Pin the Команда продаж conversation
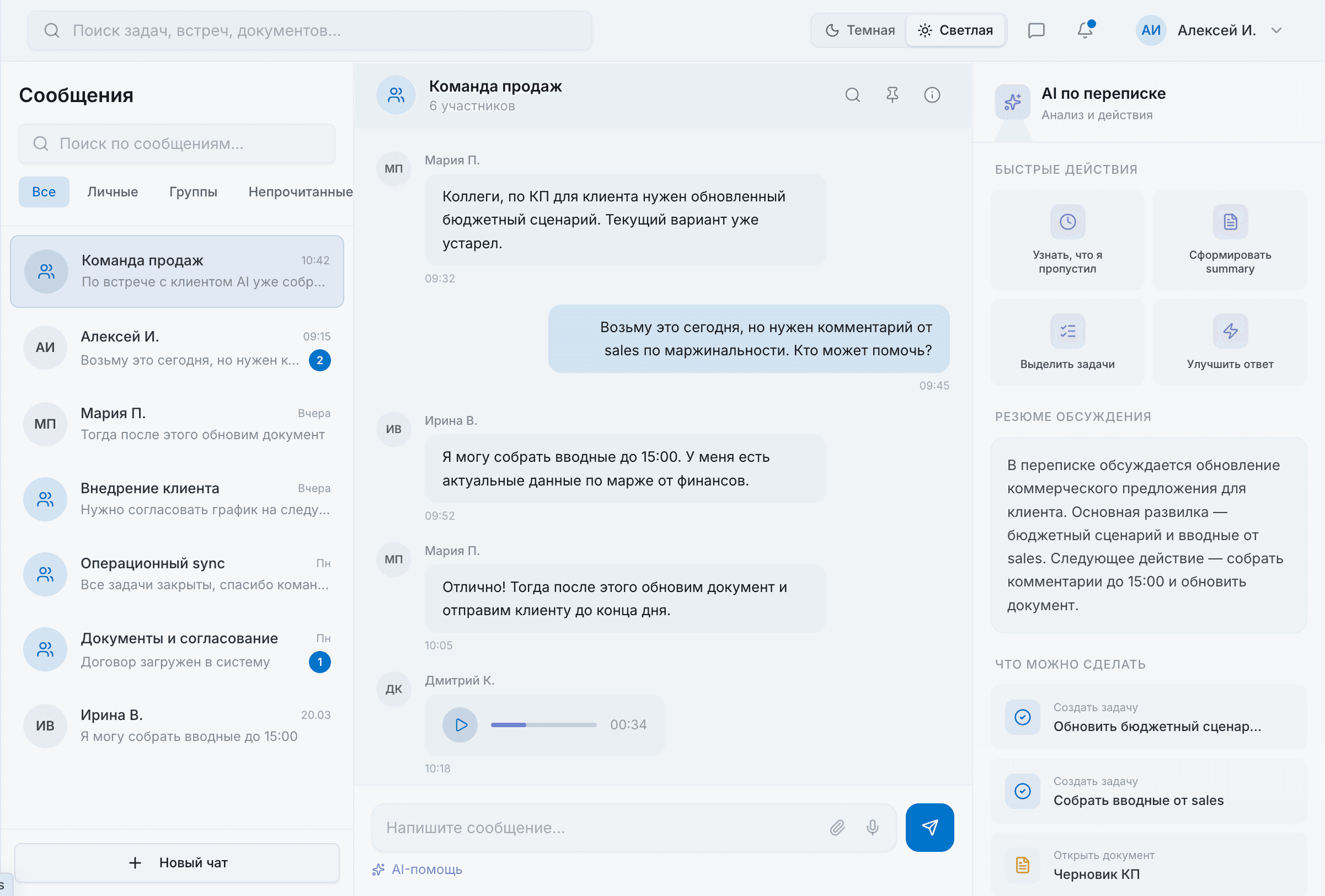Image resolution: width=1325 pixels, height=896 pixels. pos(893,95)
